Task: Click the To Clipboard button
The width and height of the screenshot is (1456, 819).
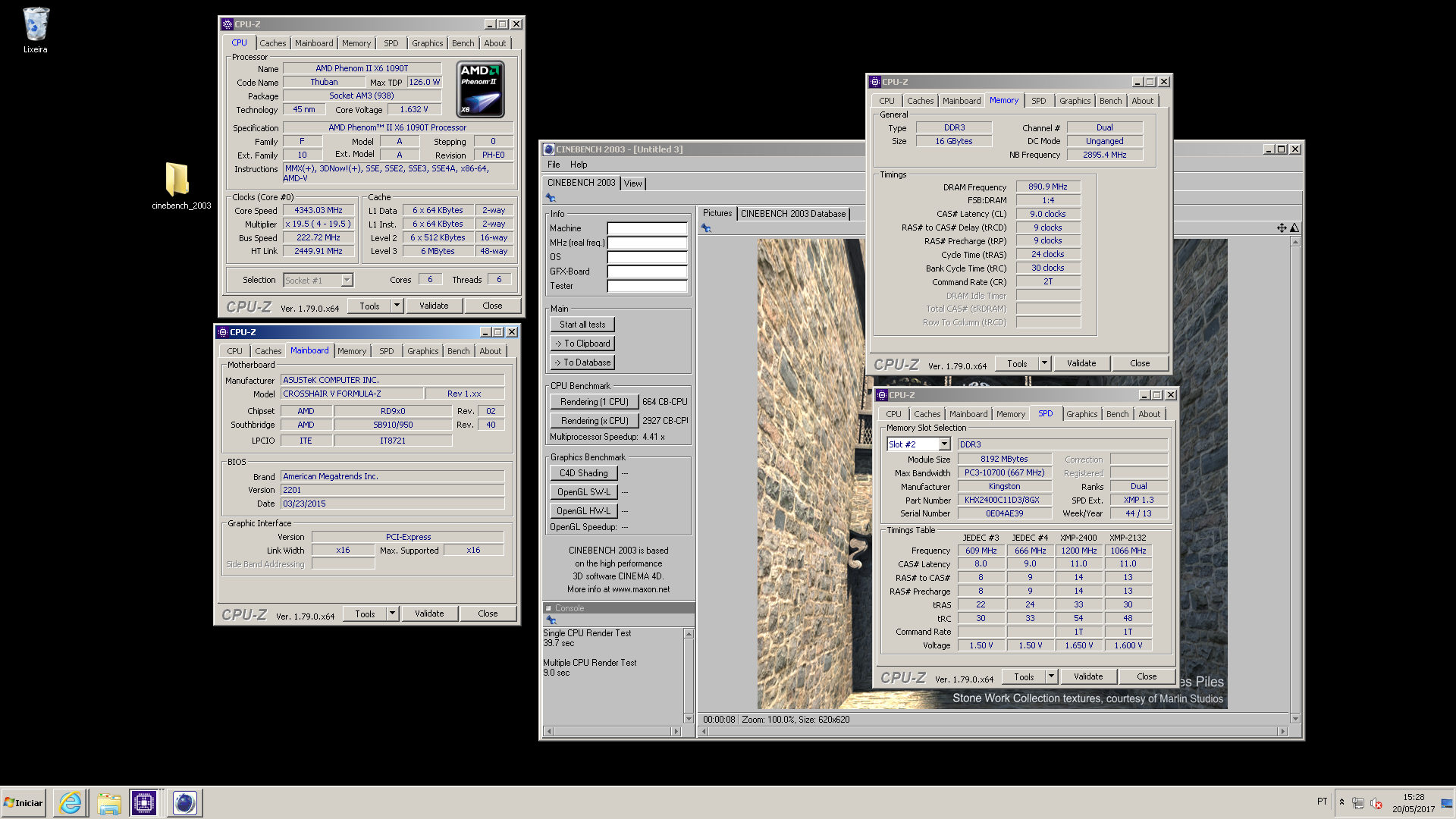Action: 582,344
